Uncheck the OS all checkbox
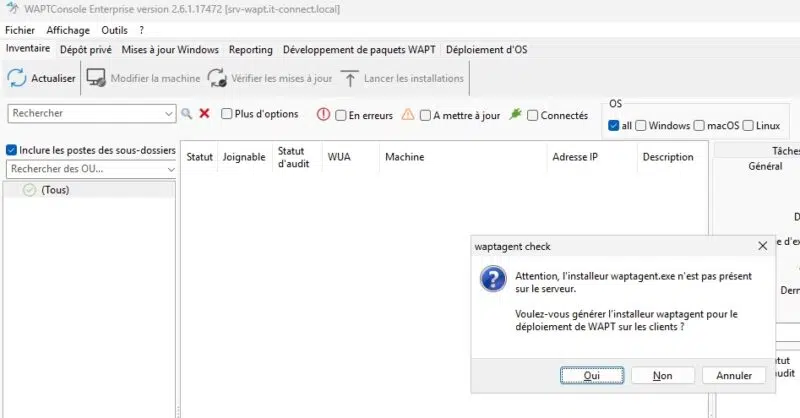800x418 pixels. (614, 126)
